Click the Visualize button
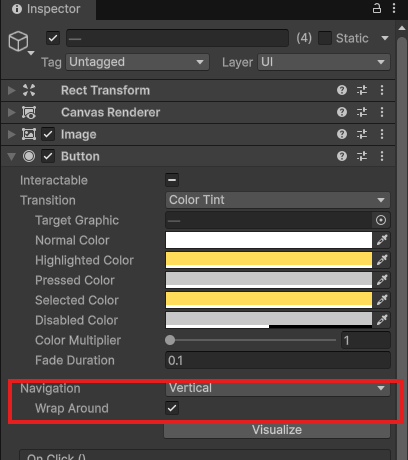Viewport: 408px width, 460px height. 277,430
